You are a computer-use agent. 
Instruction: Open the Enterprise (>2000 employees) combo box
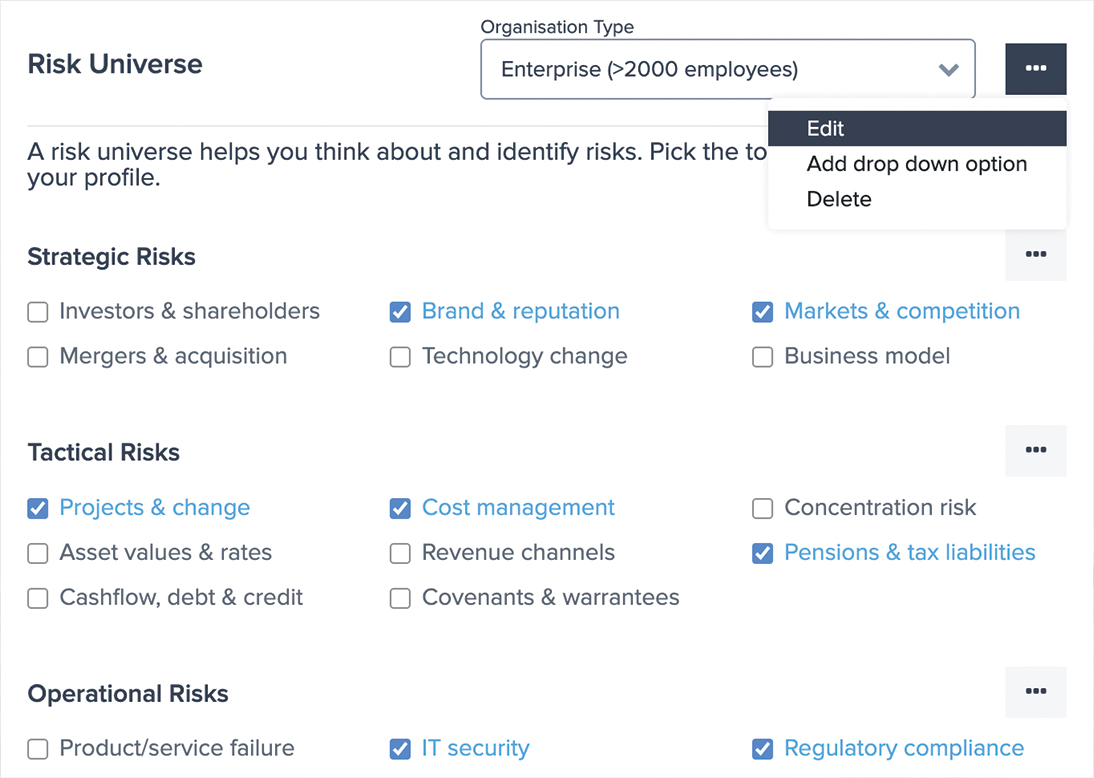click(728, 69)
